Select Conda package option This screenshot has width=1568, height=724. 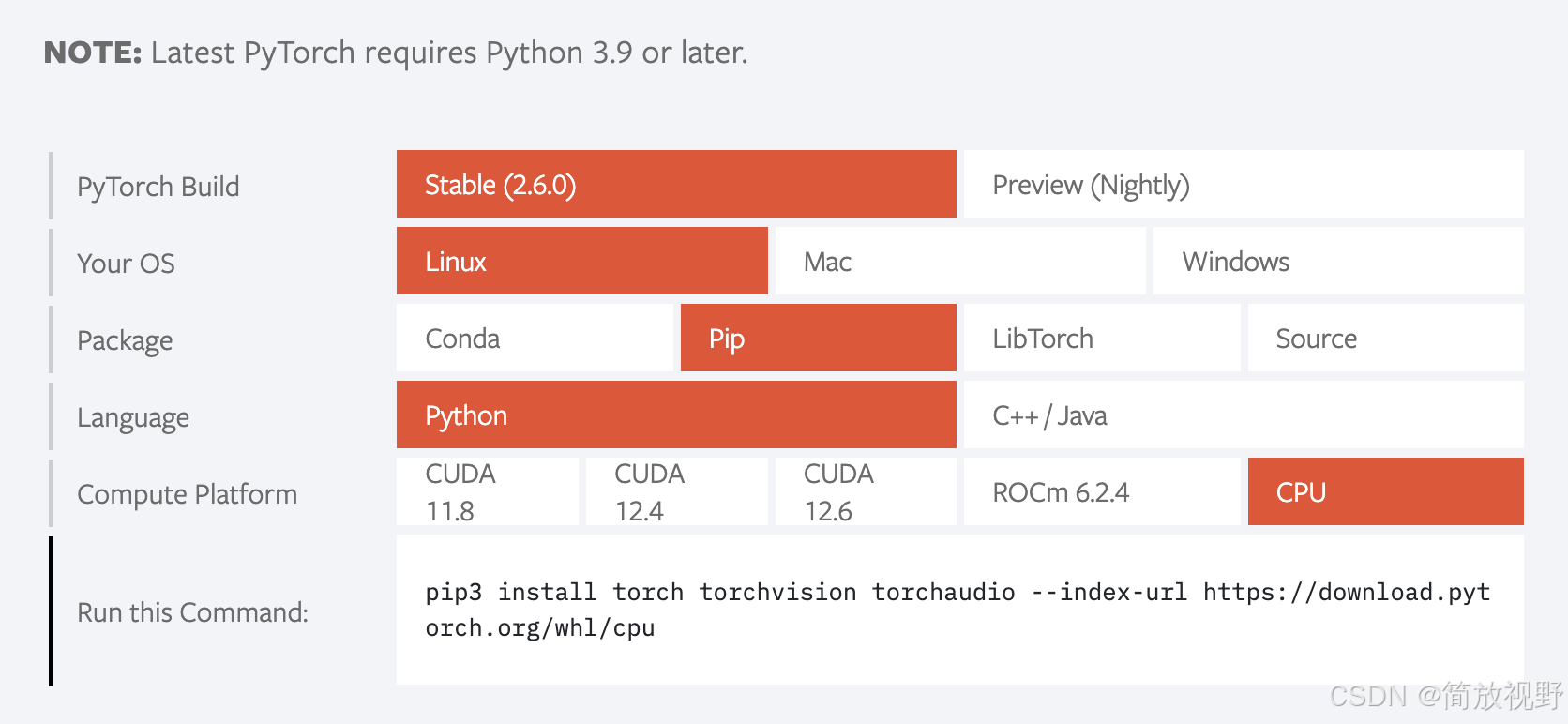pyautogui.click(x=534, y=339)
